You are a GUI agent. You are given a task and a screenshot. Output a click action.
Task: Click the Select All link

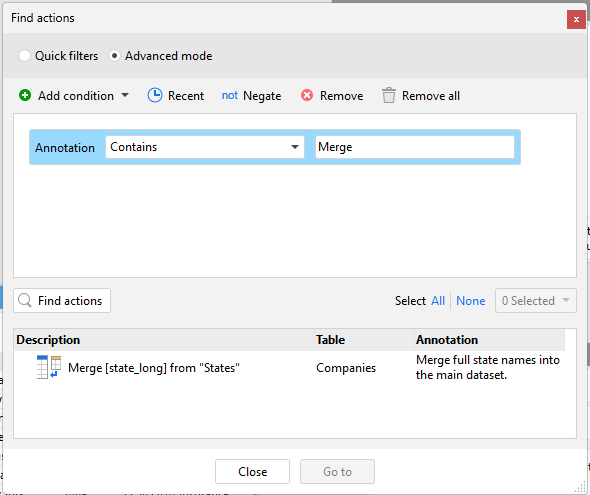[438, 301]
